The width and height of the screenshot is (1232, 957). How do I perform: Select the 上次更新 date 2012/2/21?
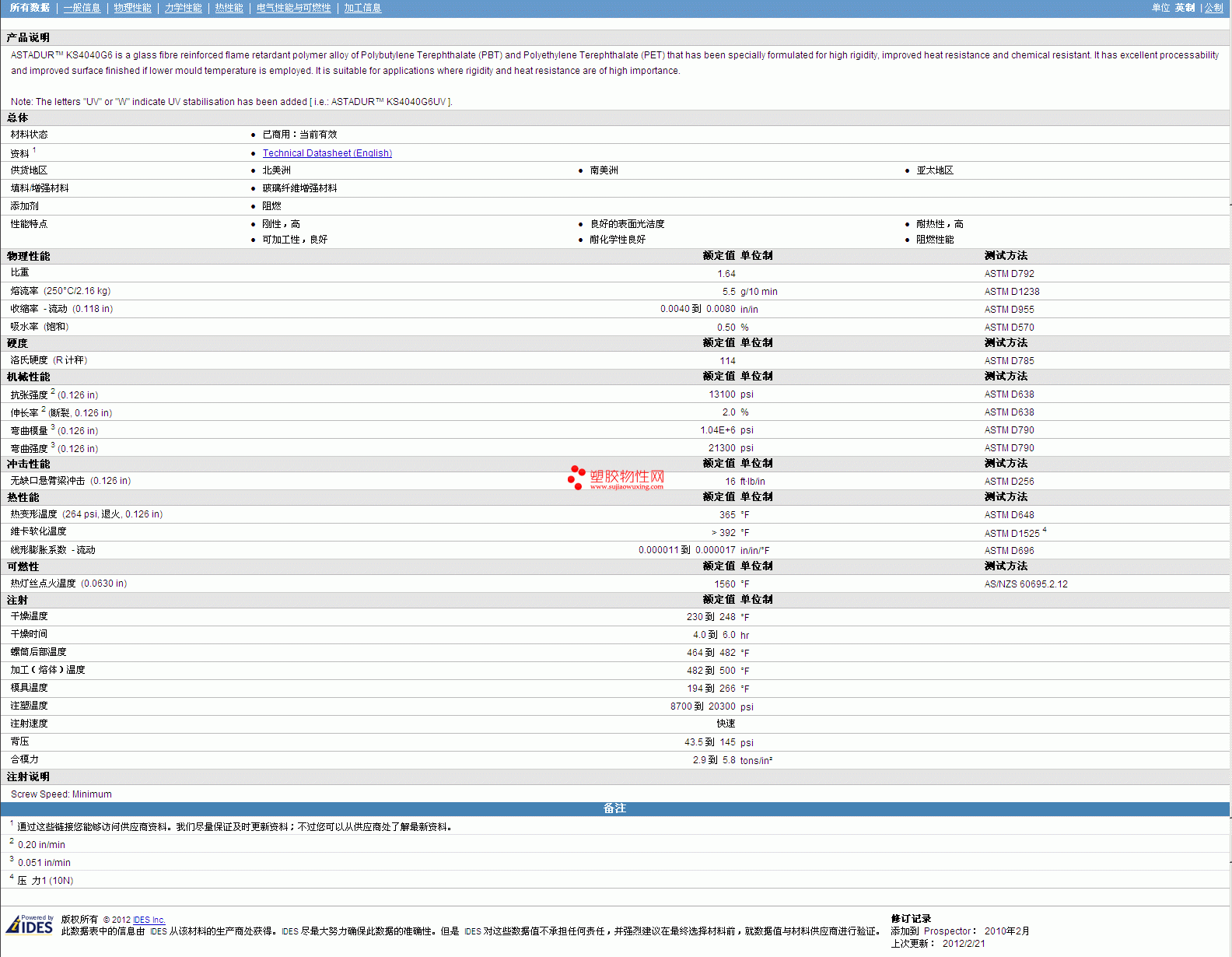pyautogui.click(x=964, y=944)
